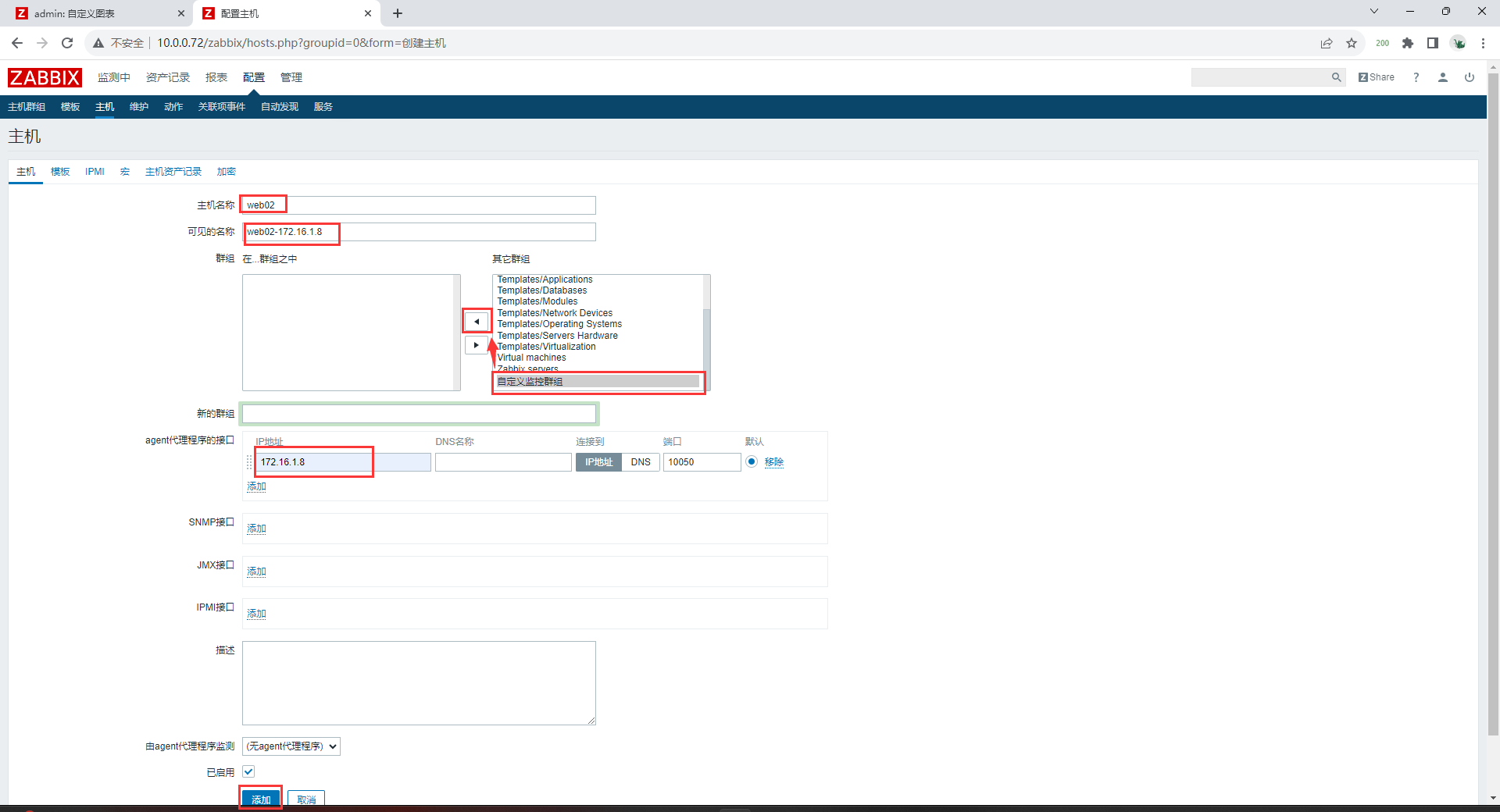Go to 主机群组 submenu

27,107
